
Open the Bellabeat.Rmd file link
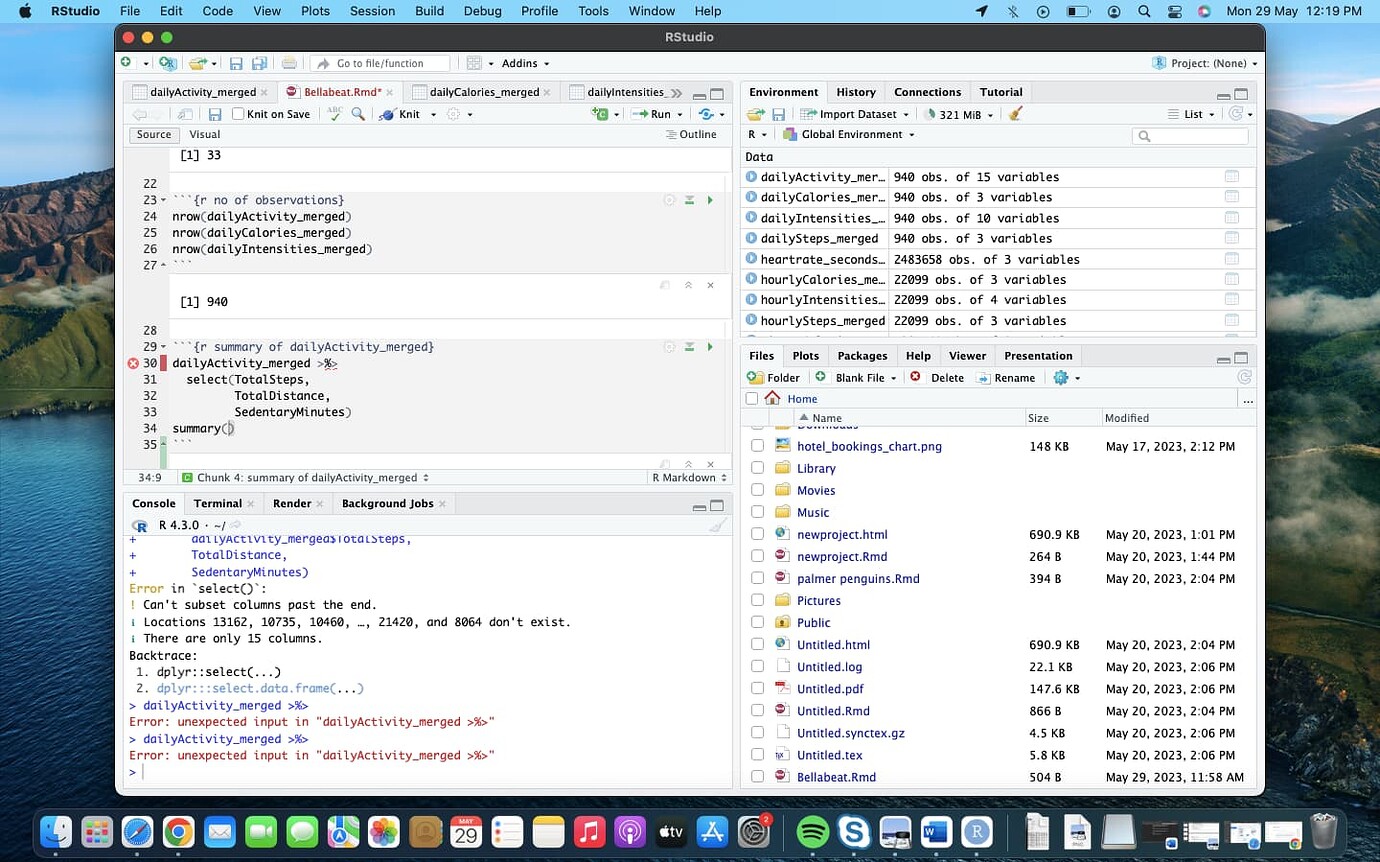pos(836,777)
